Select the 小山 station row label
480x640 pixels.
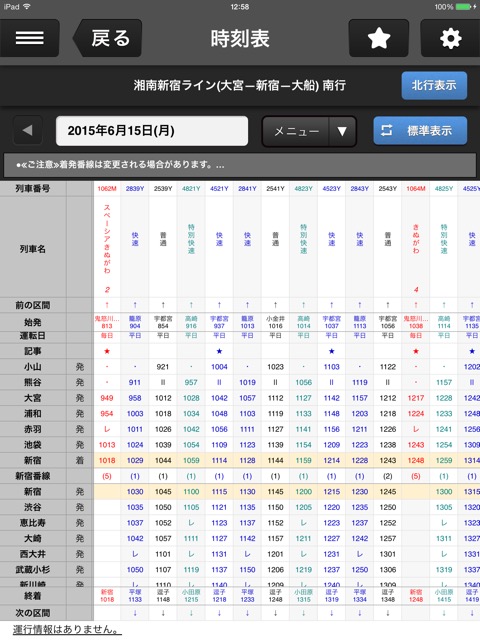[x=33, y=367]
